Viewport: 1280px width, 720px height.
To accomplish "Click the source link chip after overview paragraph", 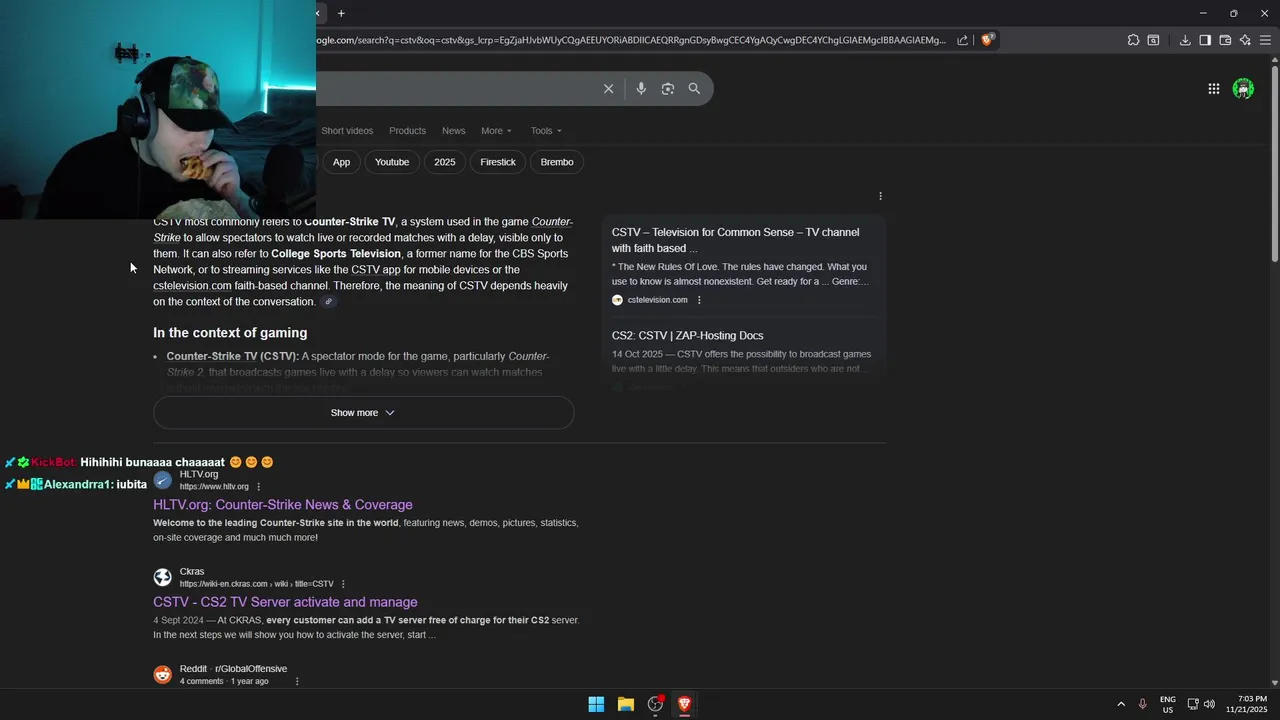I will [328, 302].
